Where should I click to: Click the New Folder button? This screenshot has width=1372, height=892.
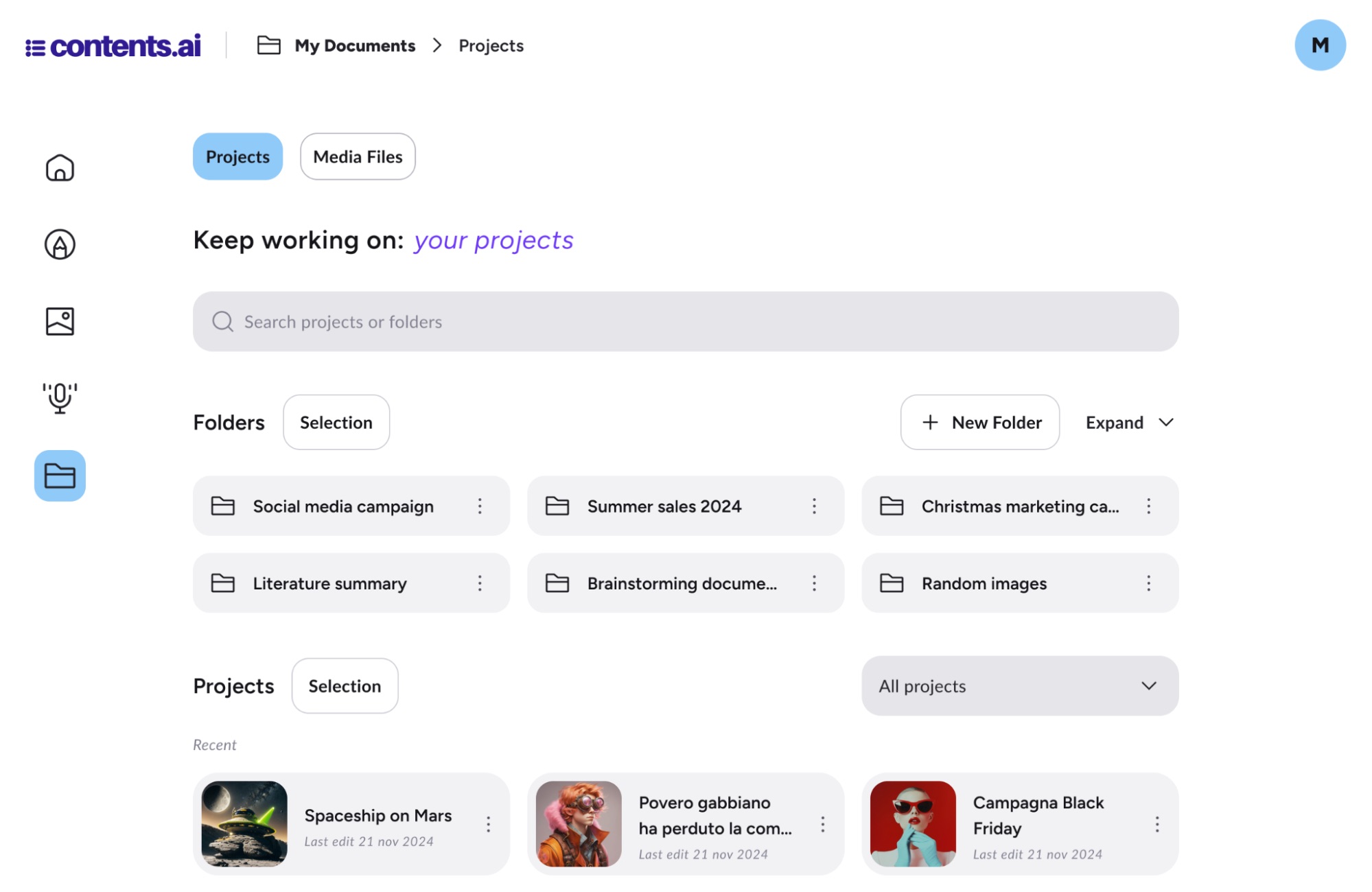pos(980,422)
